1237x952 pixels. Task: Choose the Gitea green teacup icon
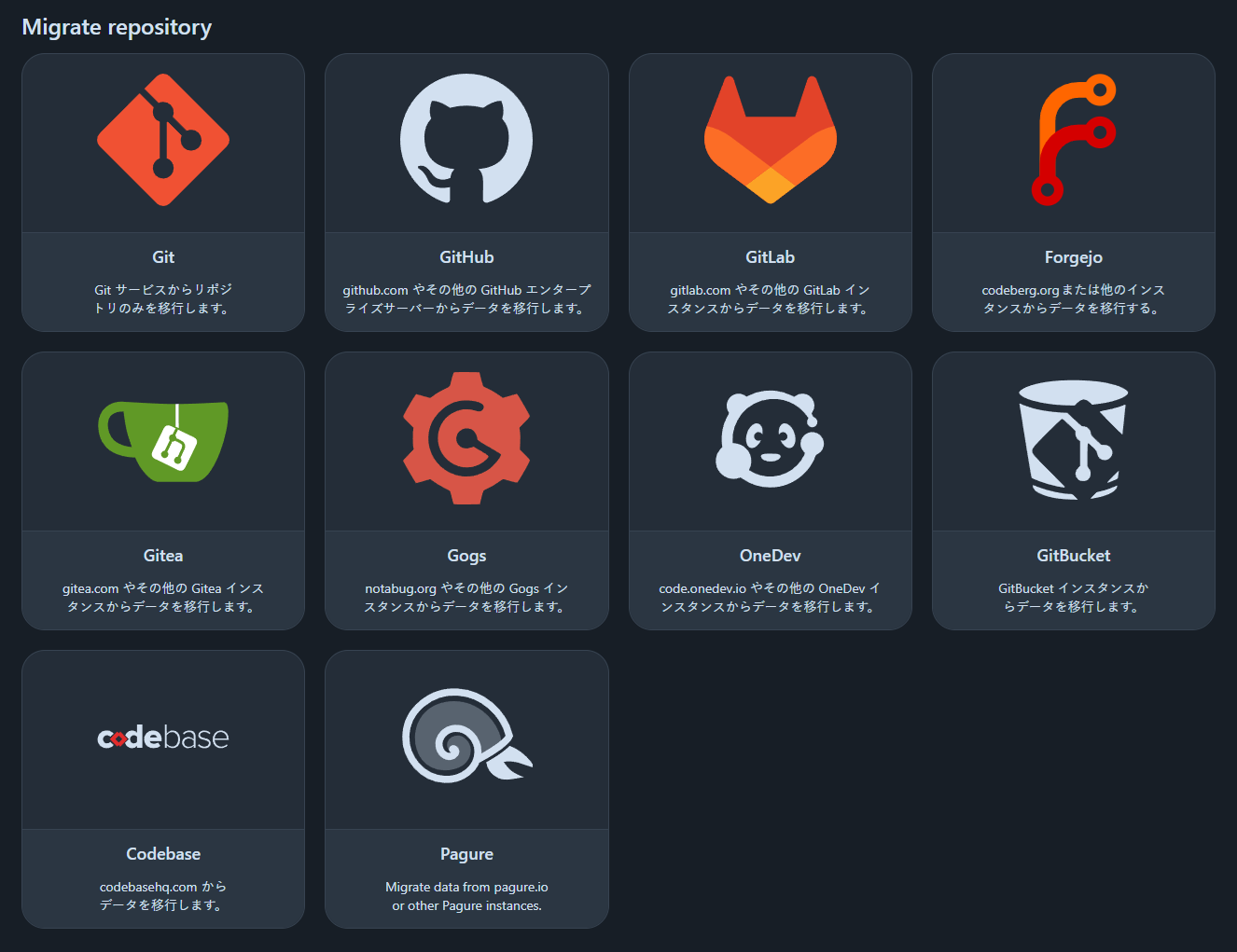point(163,441)
